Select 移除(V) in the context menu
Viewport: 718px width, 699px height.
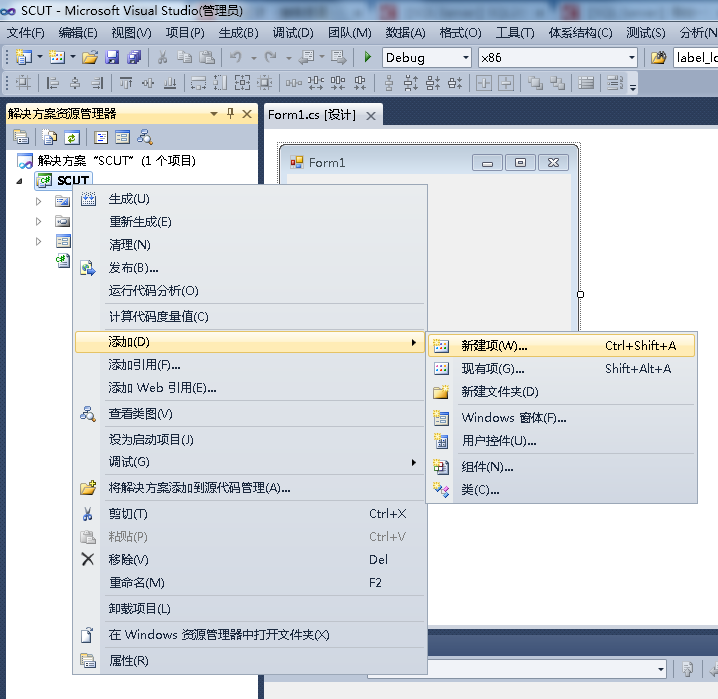tap(250, 559)
